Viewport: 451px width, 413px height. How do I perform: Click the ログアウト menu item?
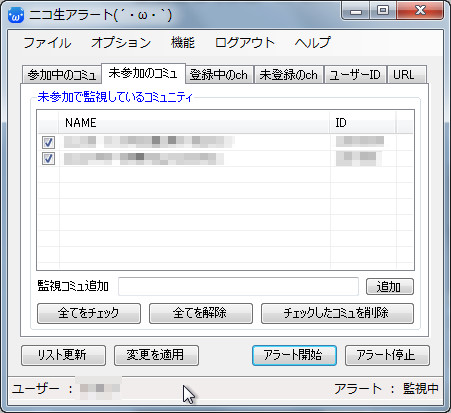click(x=244, y=43)
